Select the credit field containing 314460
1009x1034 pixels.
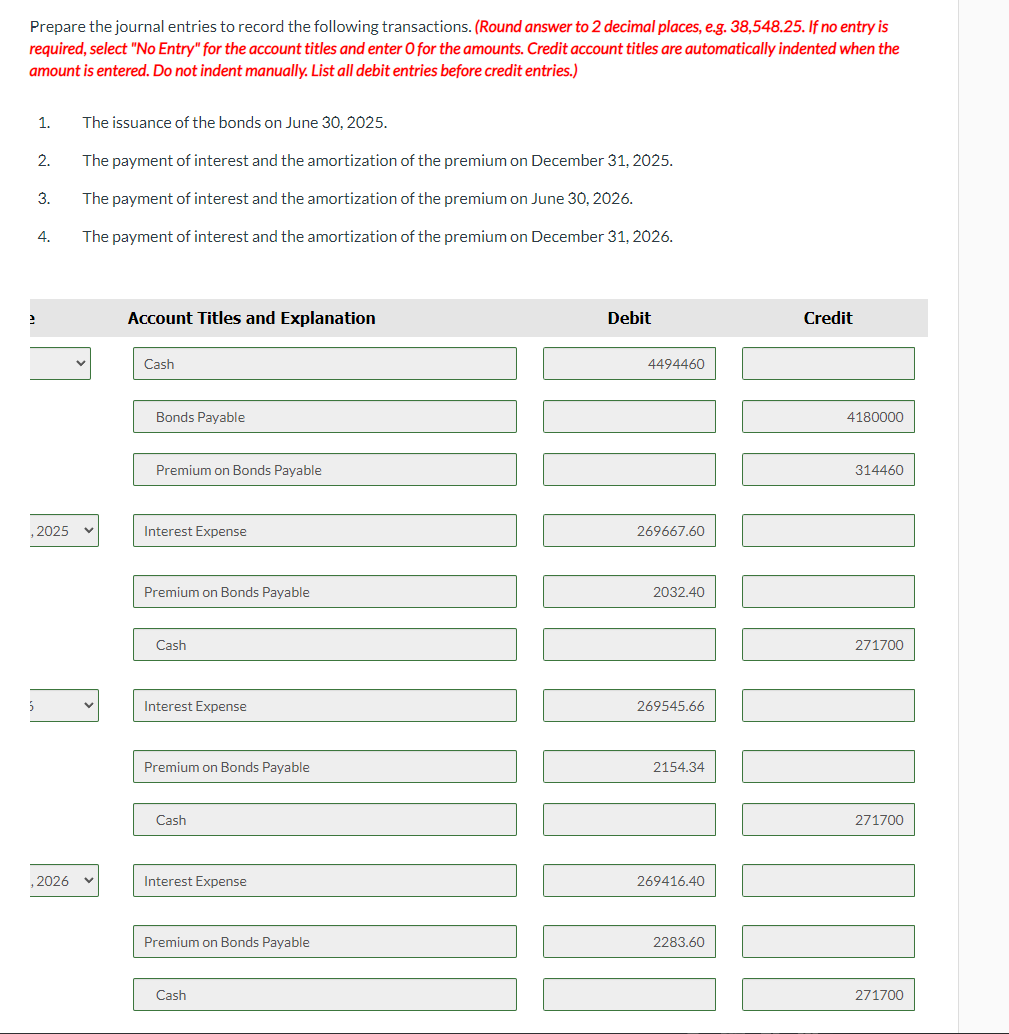click(828, 469)
